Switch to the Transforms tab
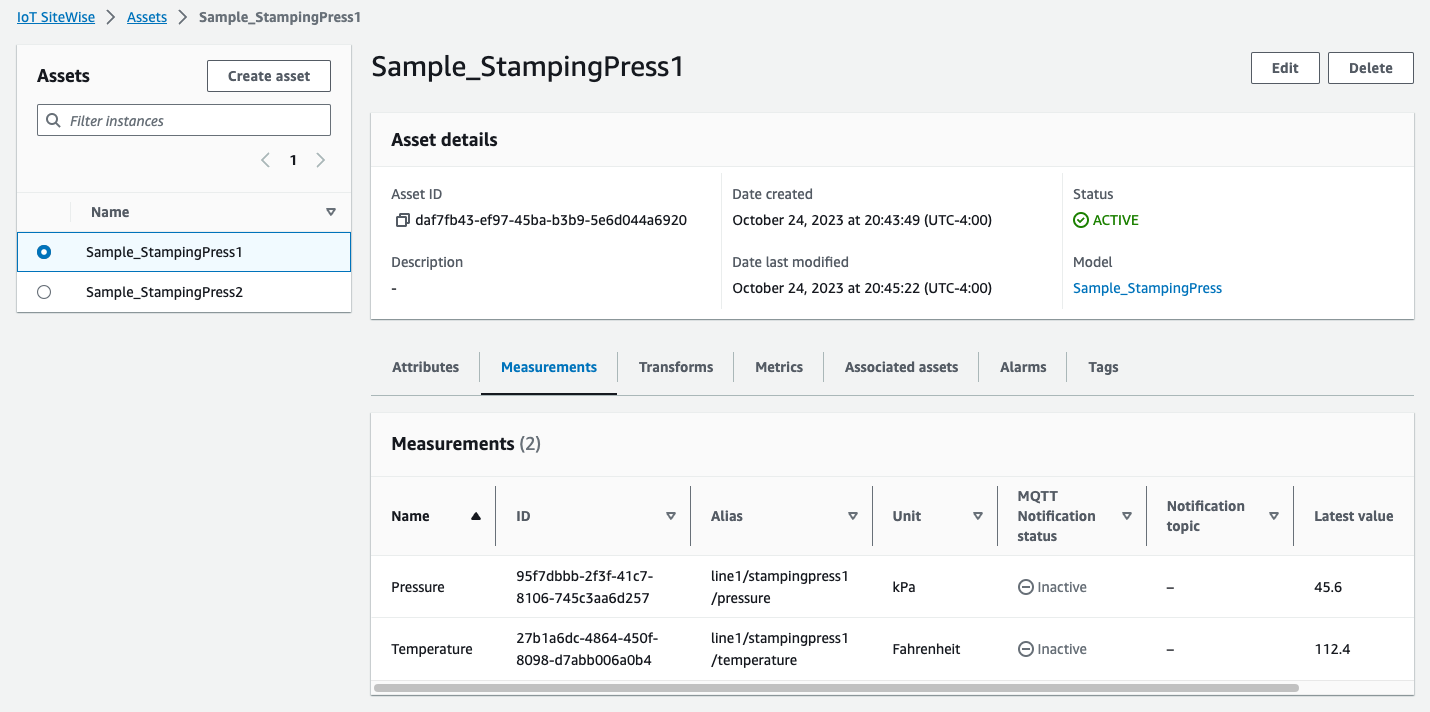The width and height of the screenshot is (1430, 712). tap(676, 367)
